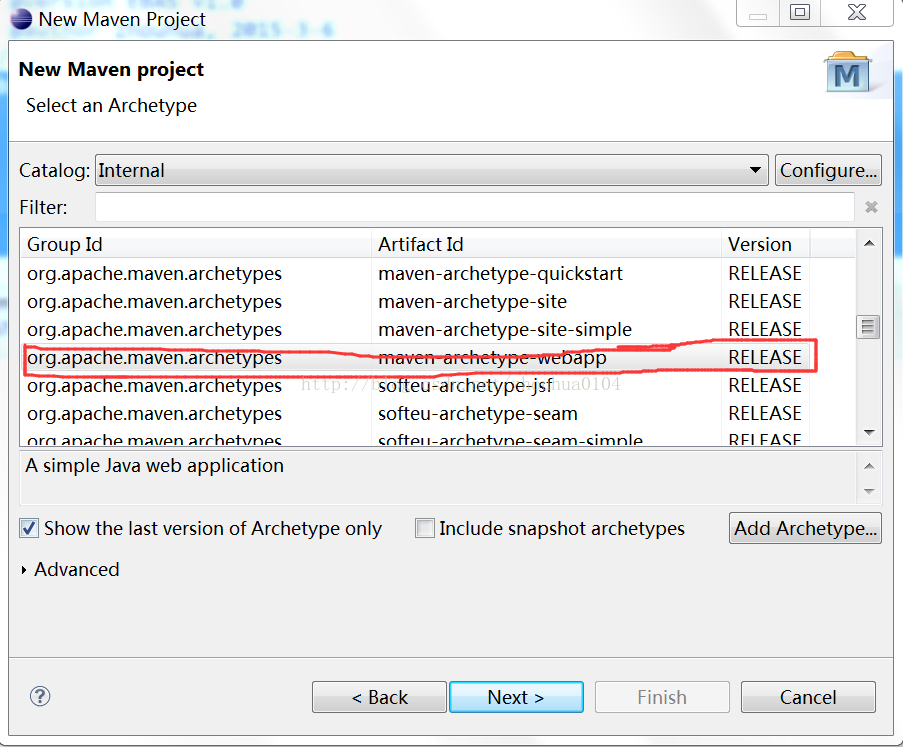This screenshot has height=747, width=903.
Task: Maximize the New Maven Project window
Action: click(799, 13)
